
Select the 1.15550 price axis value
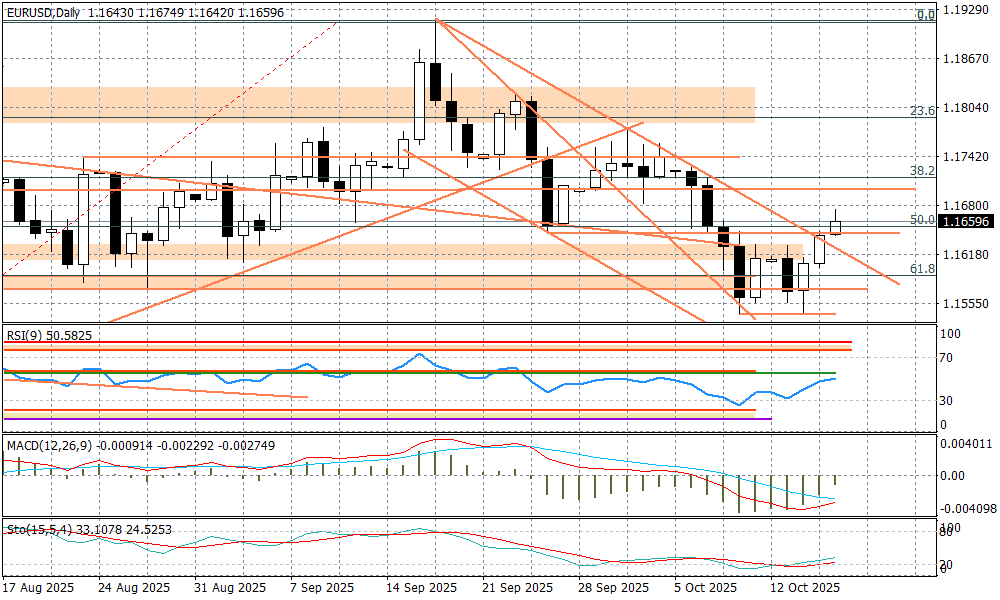(967, 303)
